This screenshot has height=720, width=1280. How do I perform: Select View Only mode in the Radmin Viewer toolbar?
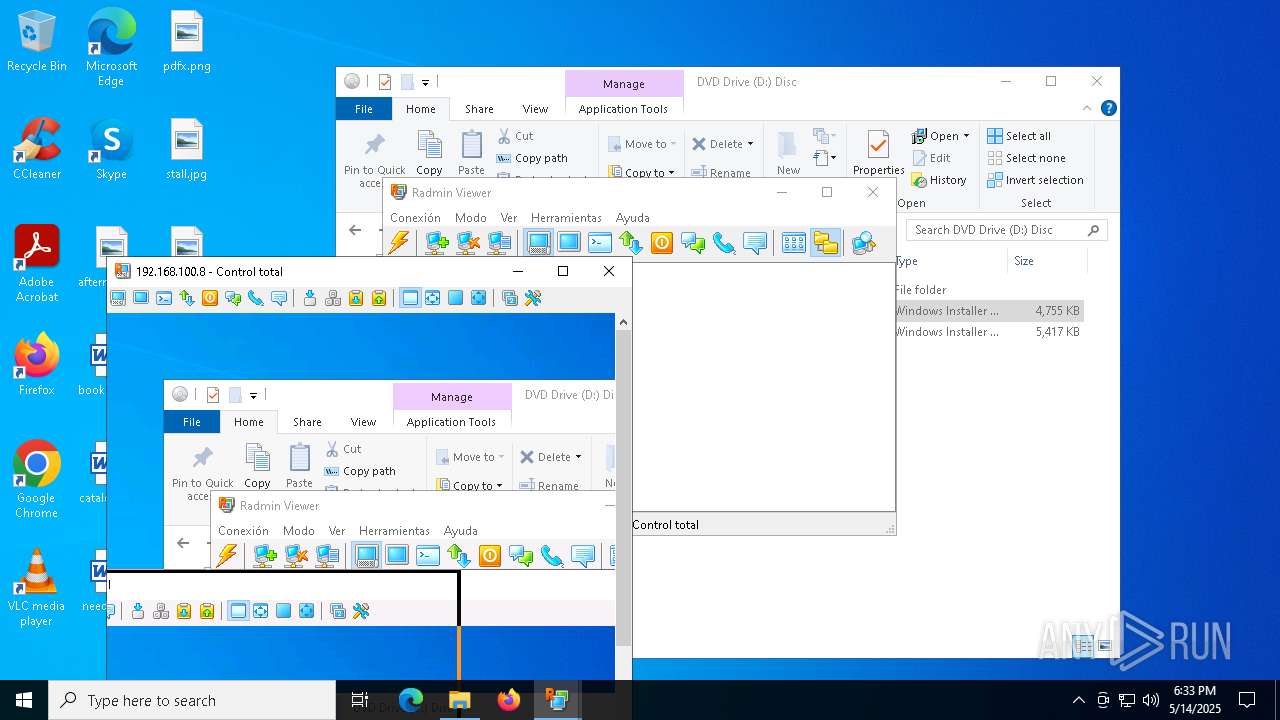click(x=569, y=243)
